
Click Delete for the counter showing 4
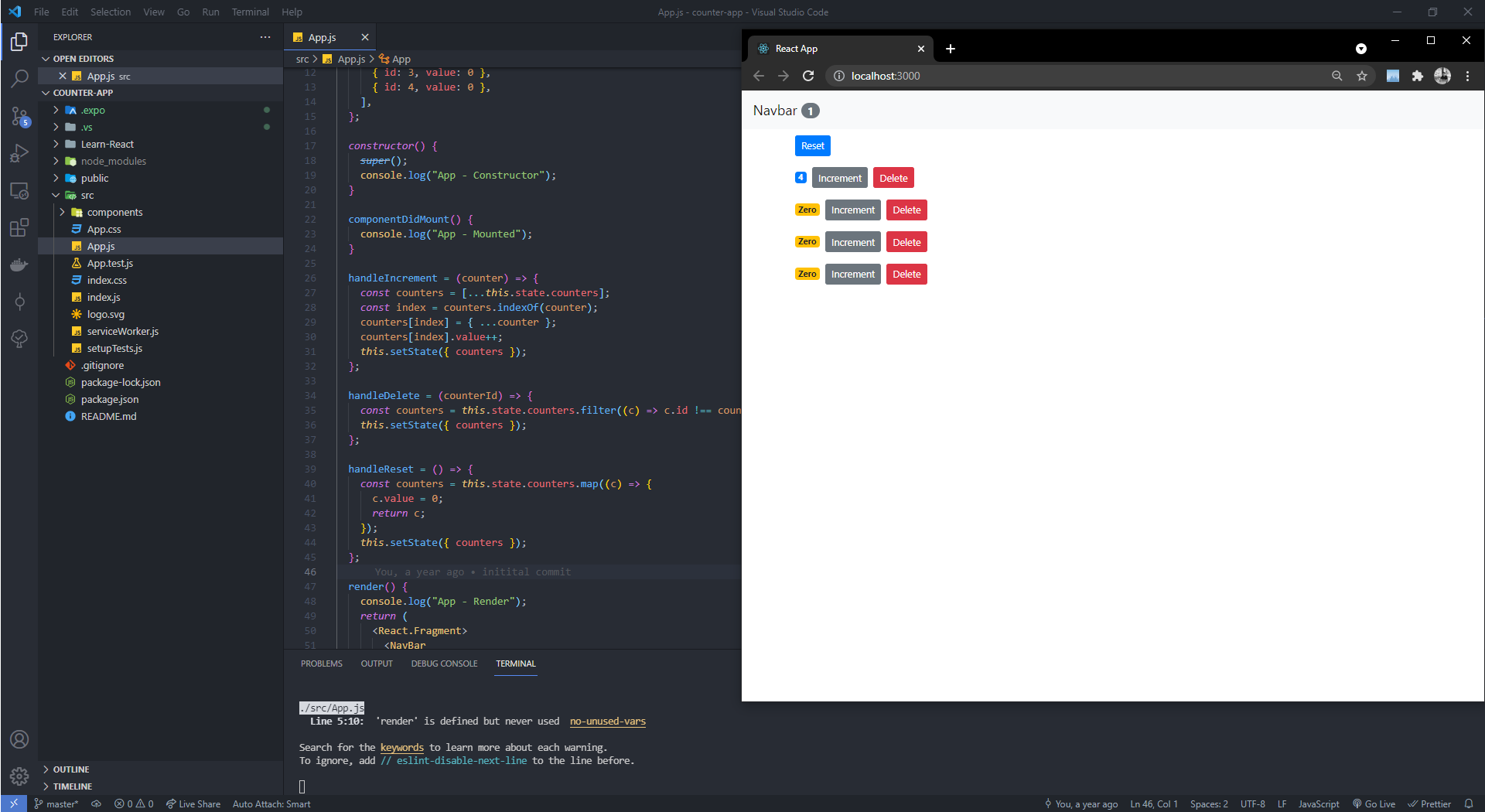tap(893, 178)
